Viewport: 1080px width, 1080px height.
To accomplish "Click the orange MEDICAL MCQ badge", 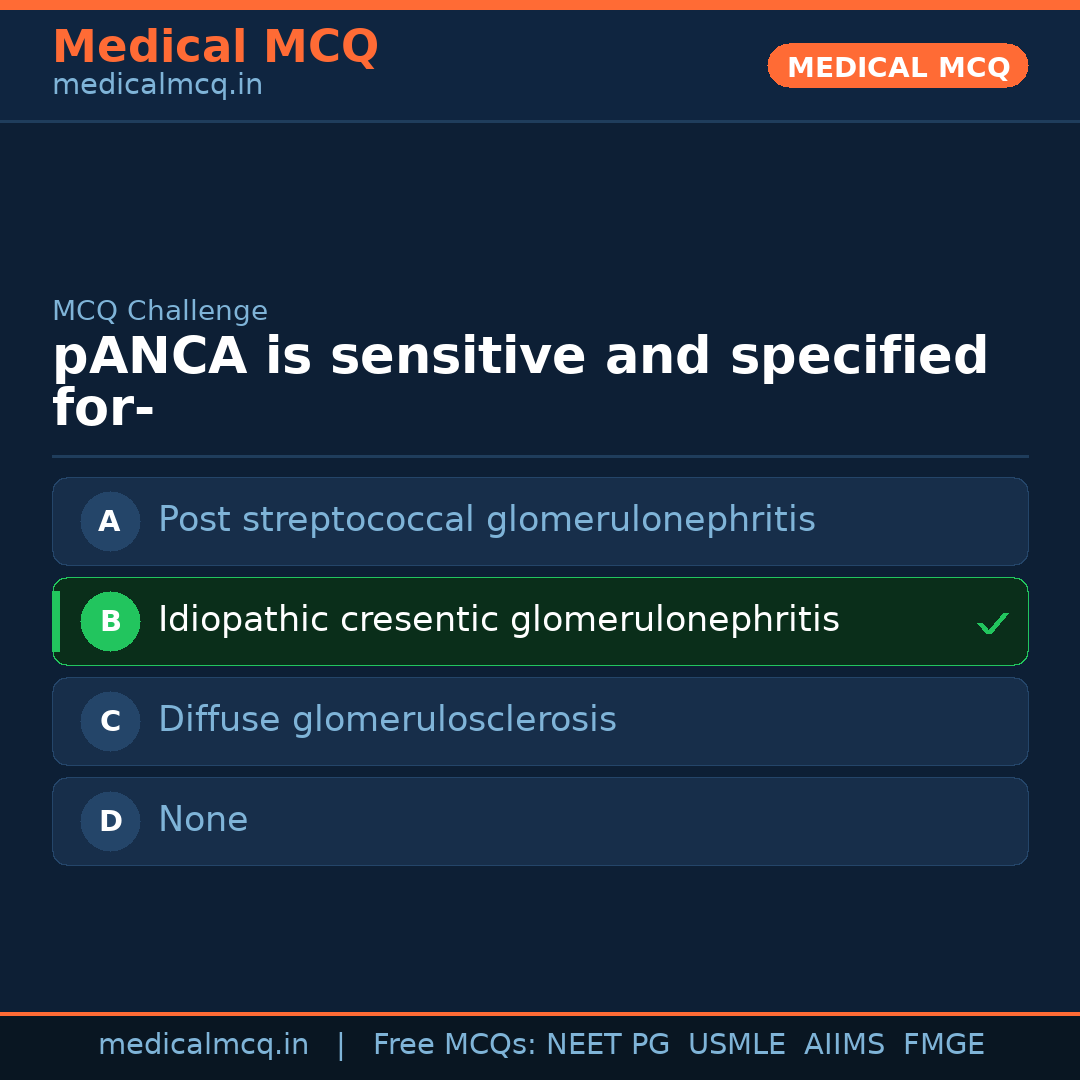I will [x=897, y=66].
